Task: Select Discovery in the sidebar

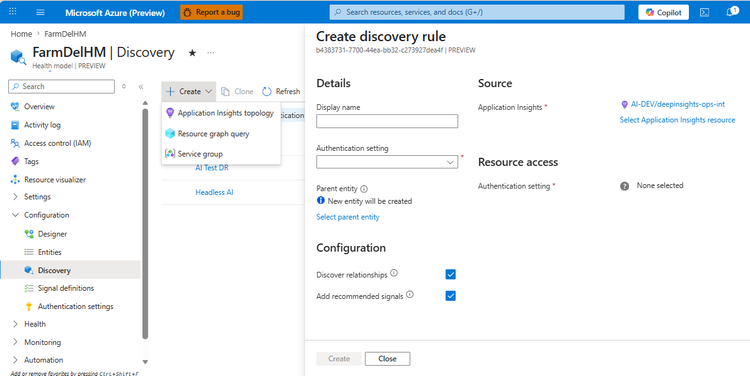Action: click(x=70, y=270)
